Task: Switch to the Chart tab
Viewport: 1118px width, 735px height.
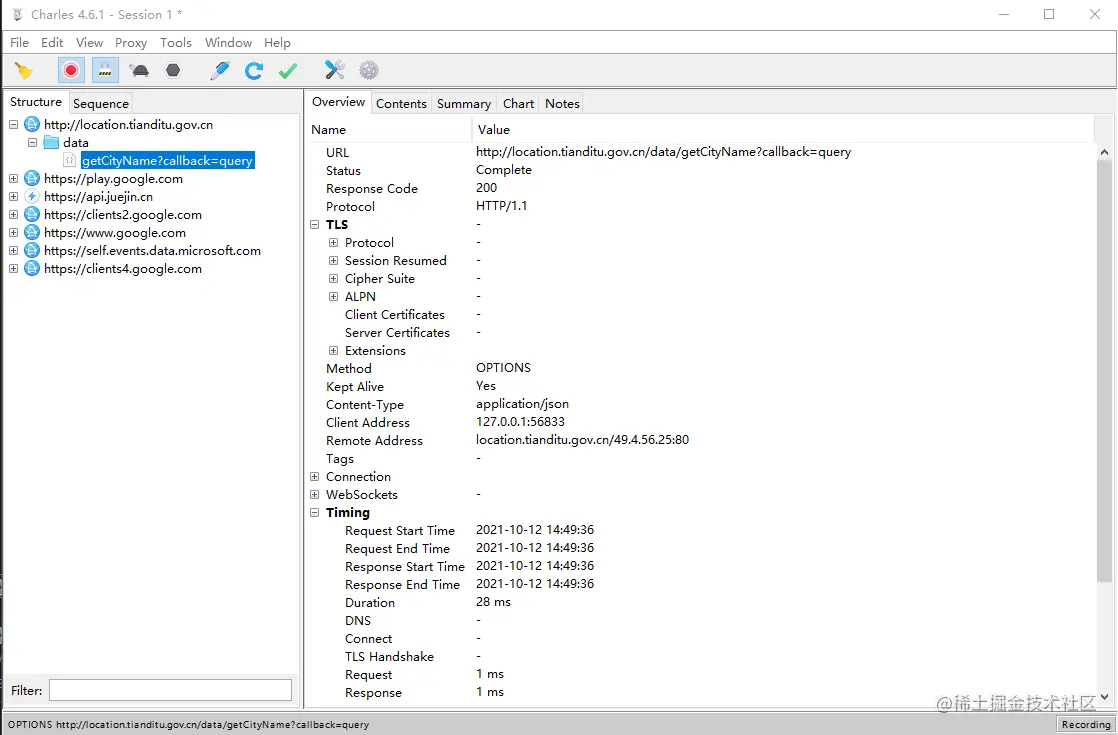Action: pyautogui.click(x=518, y=103)
